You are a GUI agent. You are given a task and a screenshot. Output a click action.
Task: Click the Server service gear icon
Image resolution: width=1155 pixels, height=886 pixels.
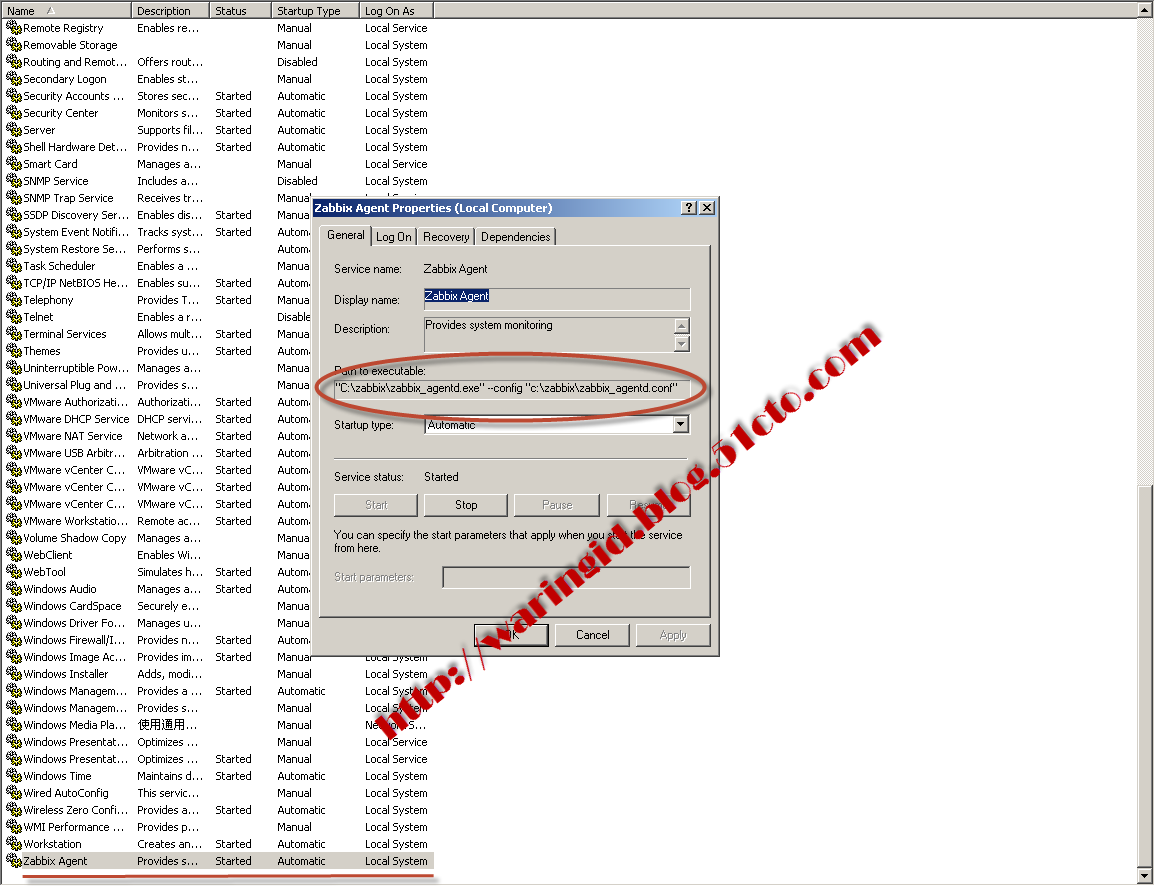tap(13, 129)
